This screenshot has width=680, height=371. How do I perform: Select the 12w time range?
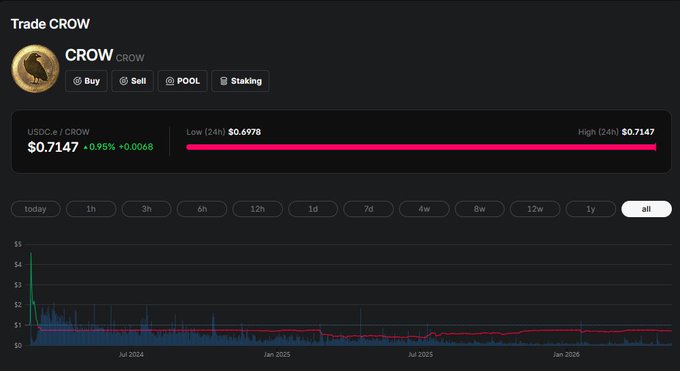[535, 209]
